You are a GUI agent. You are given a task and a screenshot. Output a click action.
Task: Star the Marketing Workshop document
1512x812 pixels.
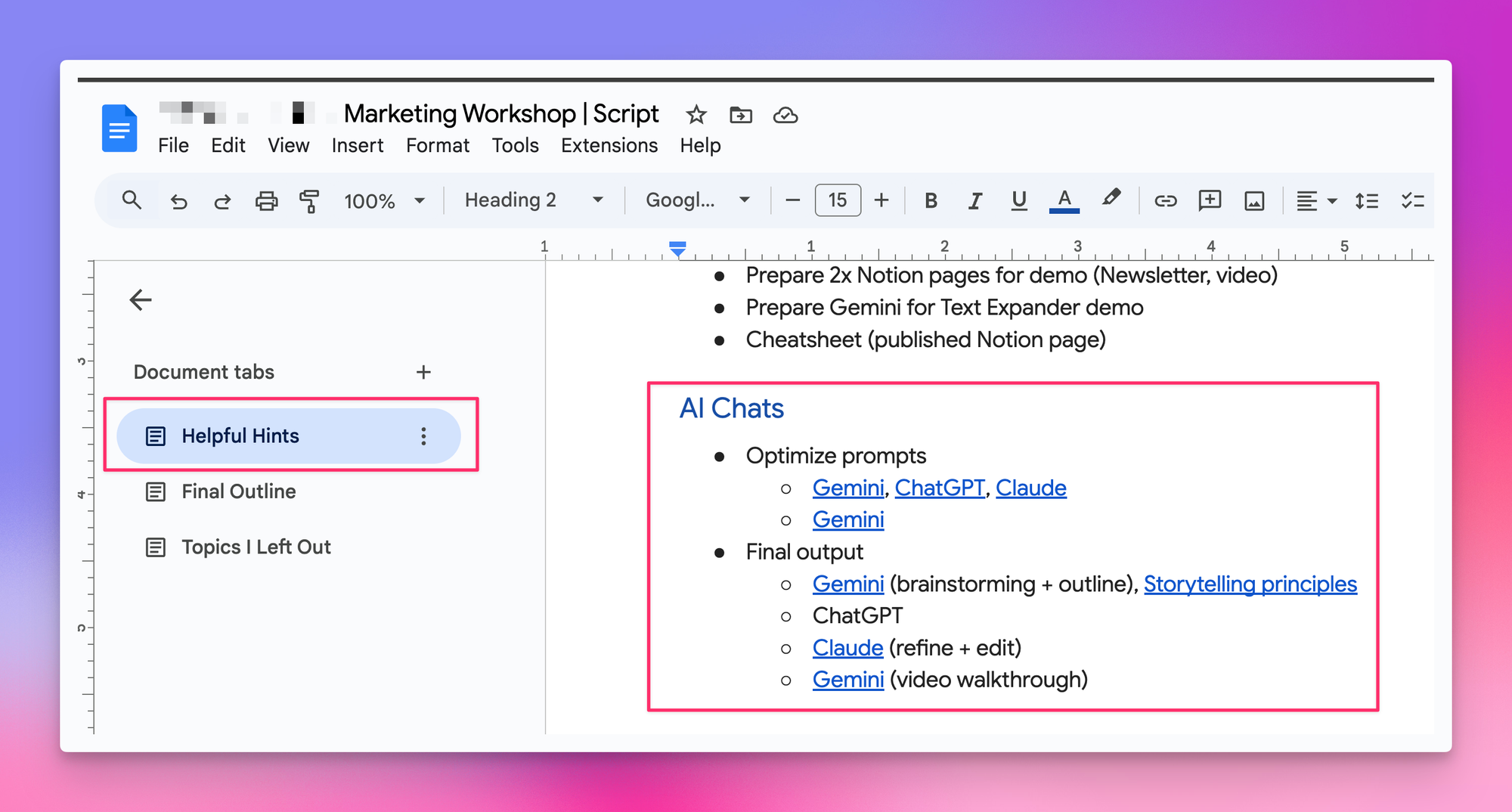click(x=696, y=115)
